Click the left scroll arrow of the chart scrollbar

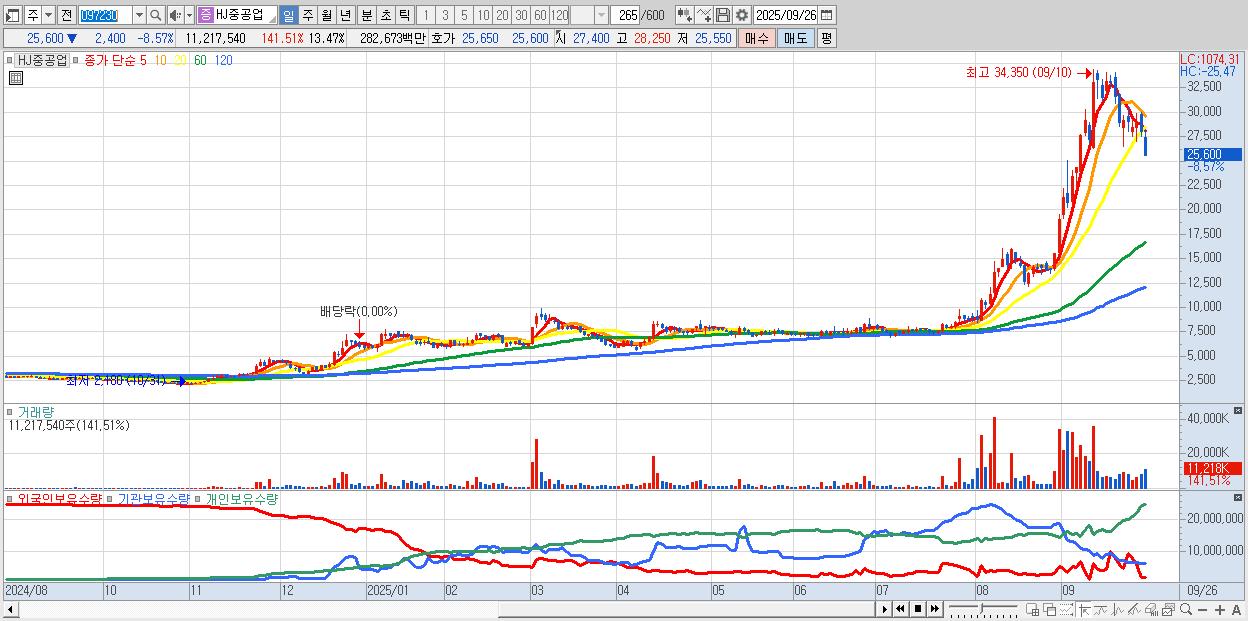pyautogui.click(x=10, y=609)
